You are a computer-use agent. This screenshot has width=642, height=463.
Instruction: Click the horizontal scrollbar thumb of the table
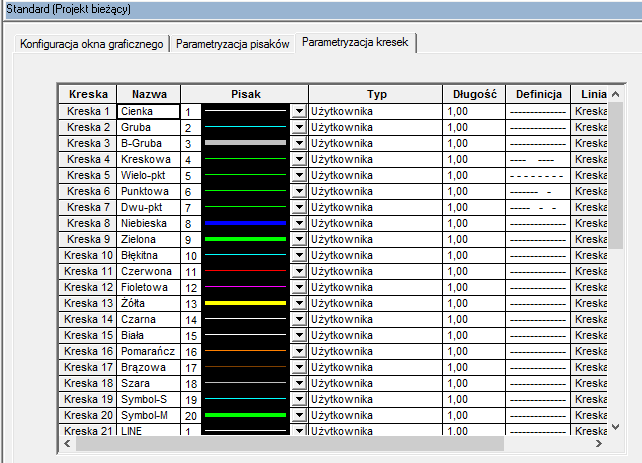pos(290,443)
